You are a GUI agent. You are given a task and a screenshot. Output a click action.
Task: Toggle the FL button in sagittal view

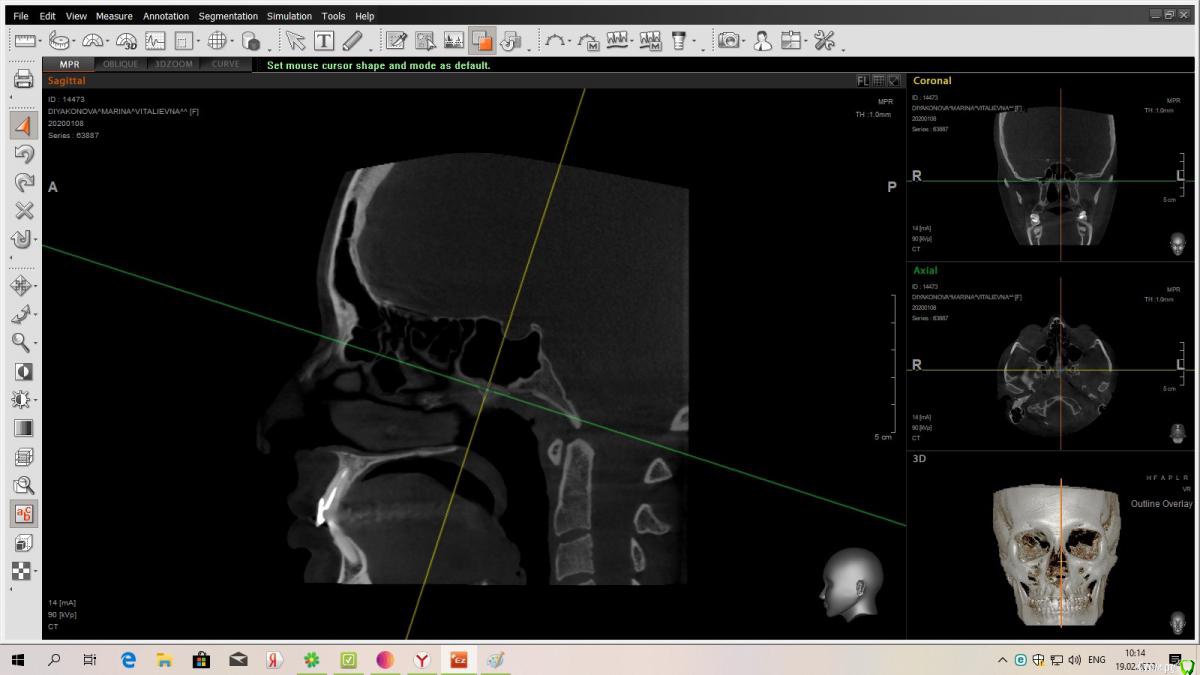pos(863,81)
